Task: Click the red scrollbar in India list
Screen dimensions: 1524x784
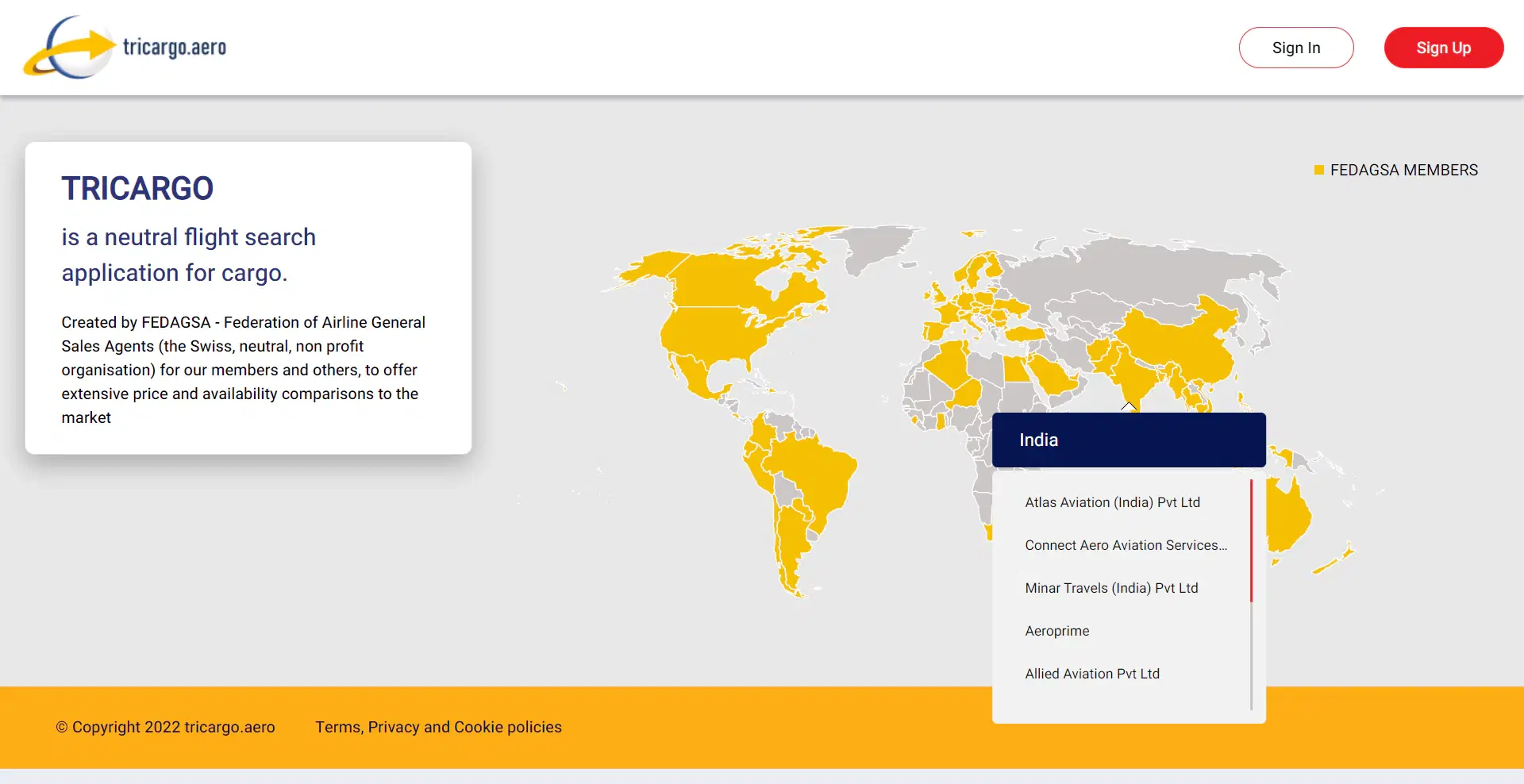Action: coord(1251,540)
